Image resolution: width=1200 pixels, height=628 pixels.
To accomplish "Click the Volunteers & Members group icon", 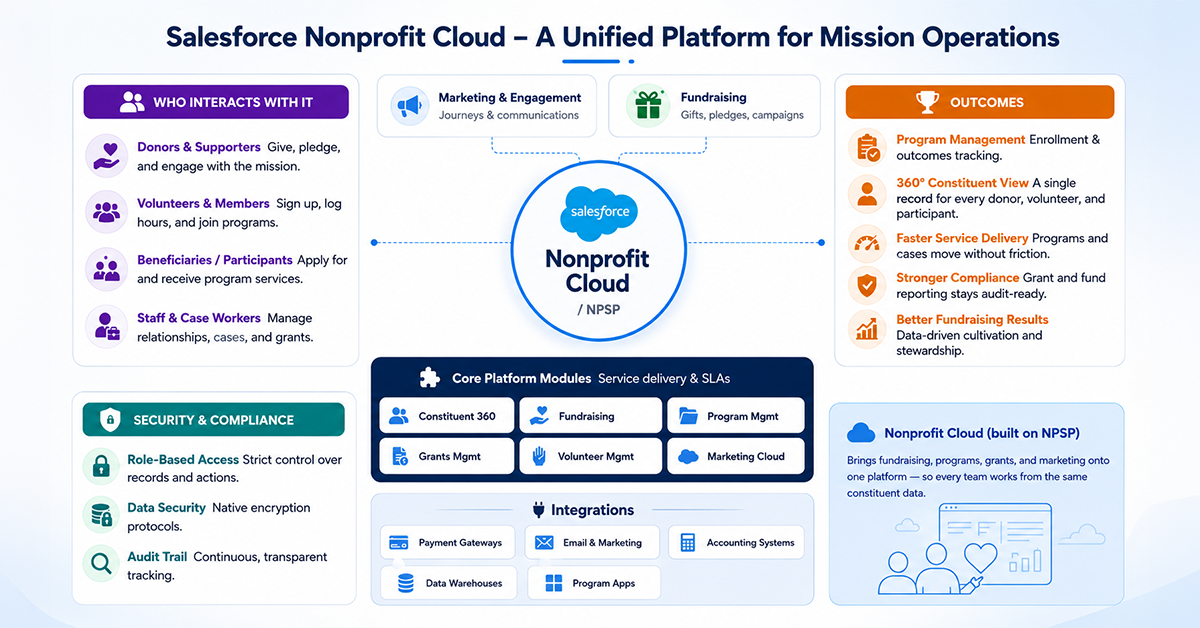I will point(106,211).
